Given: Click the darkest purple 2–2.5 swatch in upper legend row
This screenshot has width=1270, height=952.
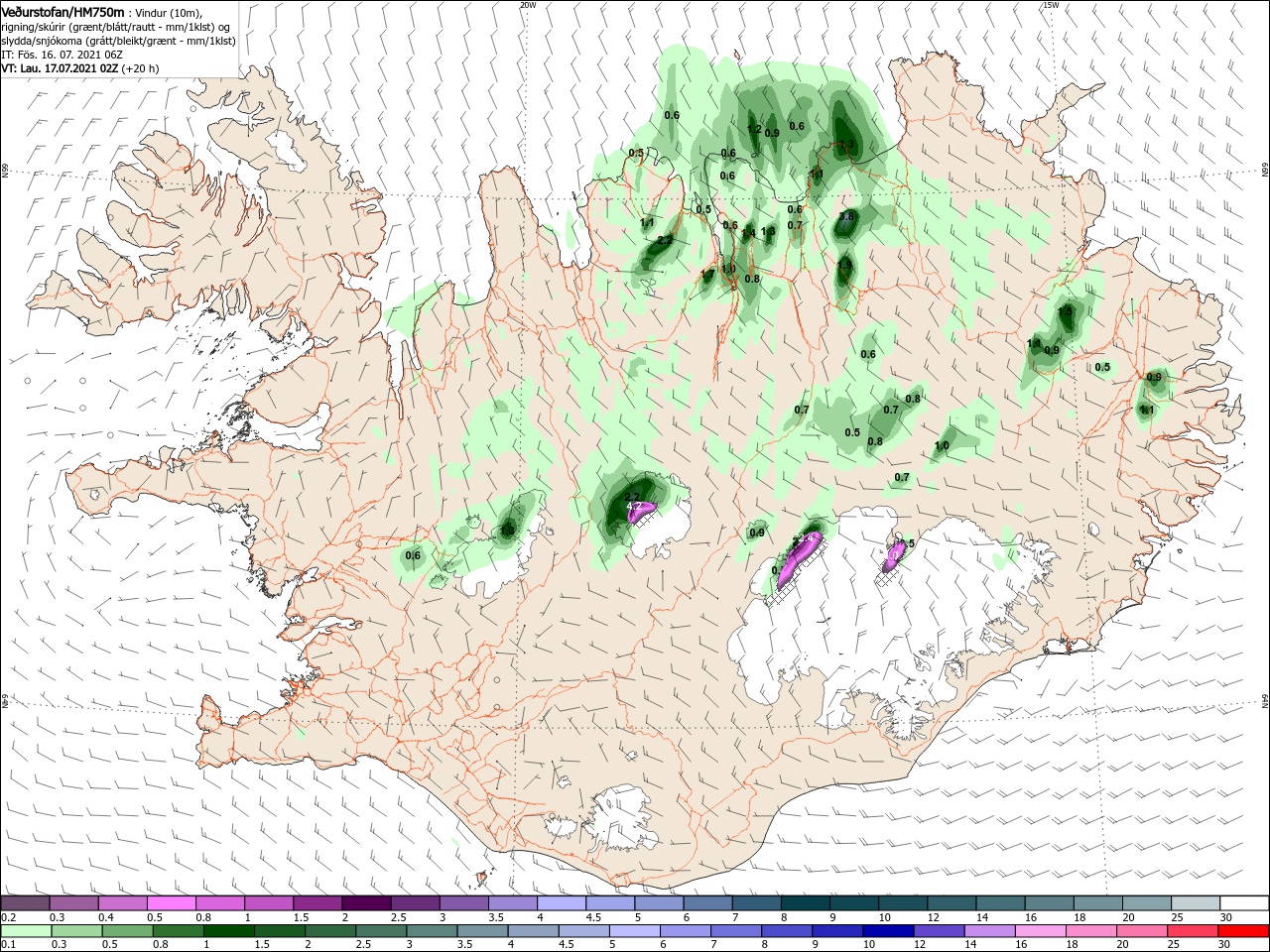Looking at the screenshot, I should [366, 903].
